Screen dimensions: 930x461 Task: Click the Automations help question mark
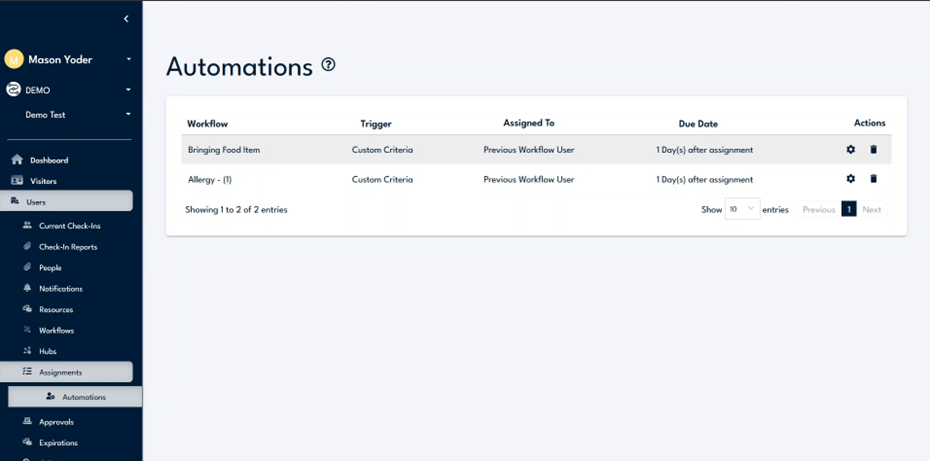point(328,66)
